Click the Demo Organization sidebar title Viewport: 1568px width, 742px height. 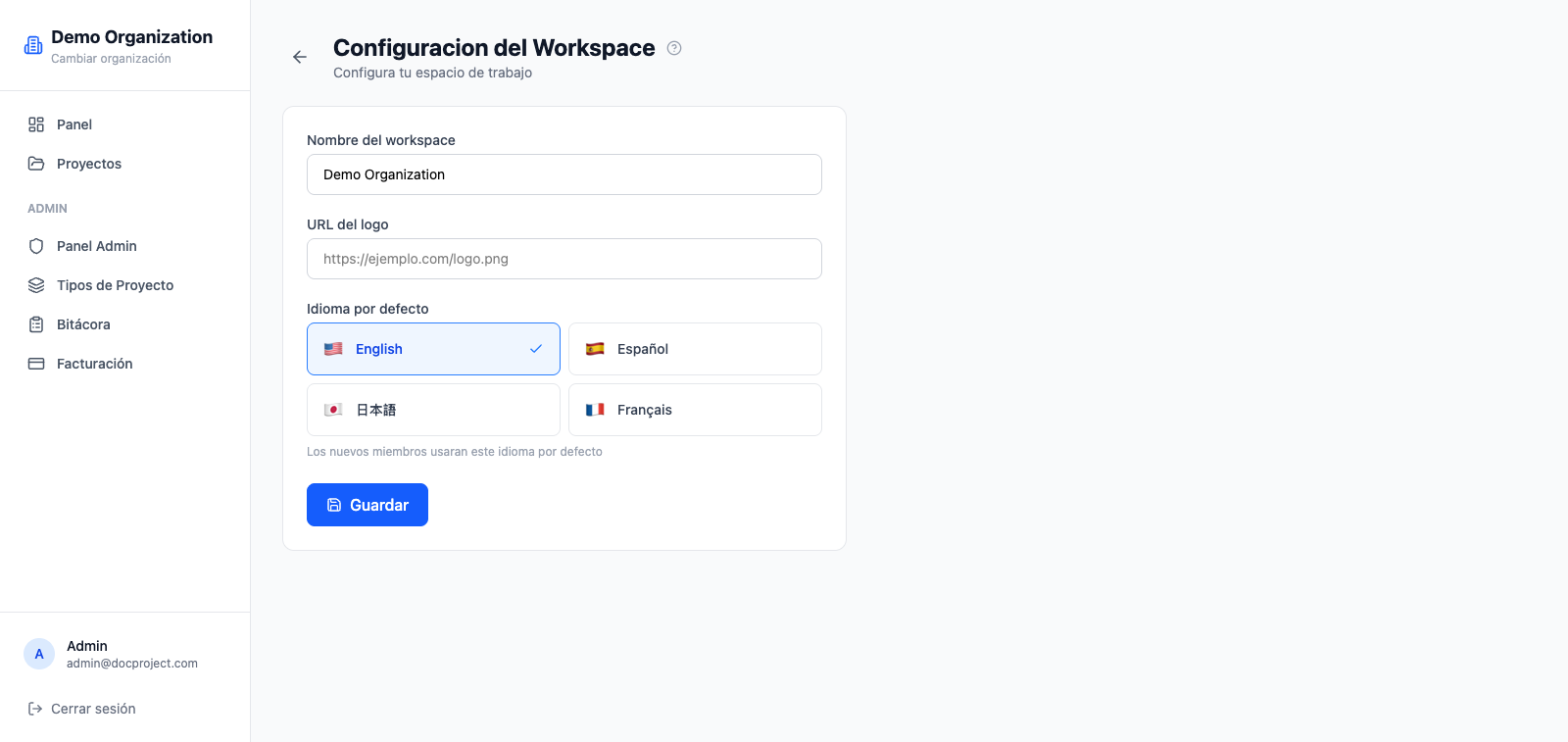131,37
